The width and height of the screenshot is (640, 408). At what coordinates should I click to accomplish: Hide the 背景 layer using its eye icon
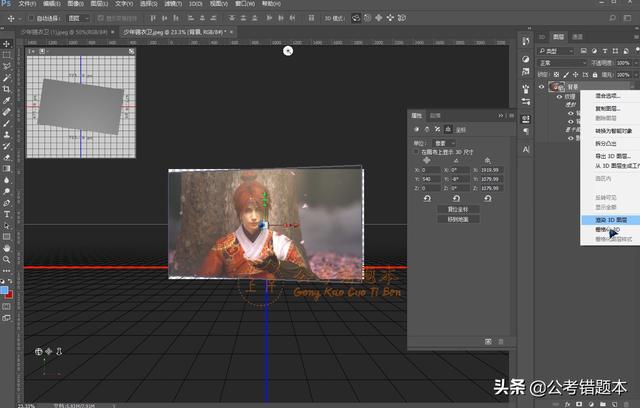(x=542, y=86)
